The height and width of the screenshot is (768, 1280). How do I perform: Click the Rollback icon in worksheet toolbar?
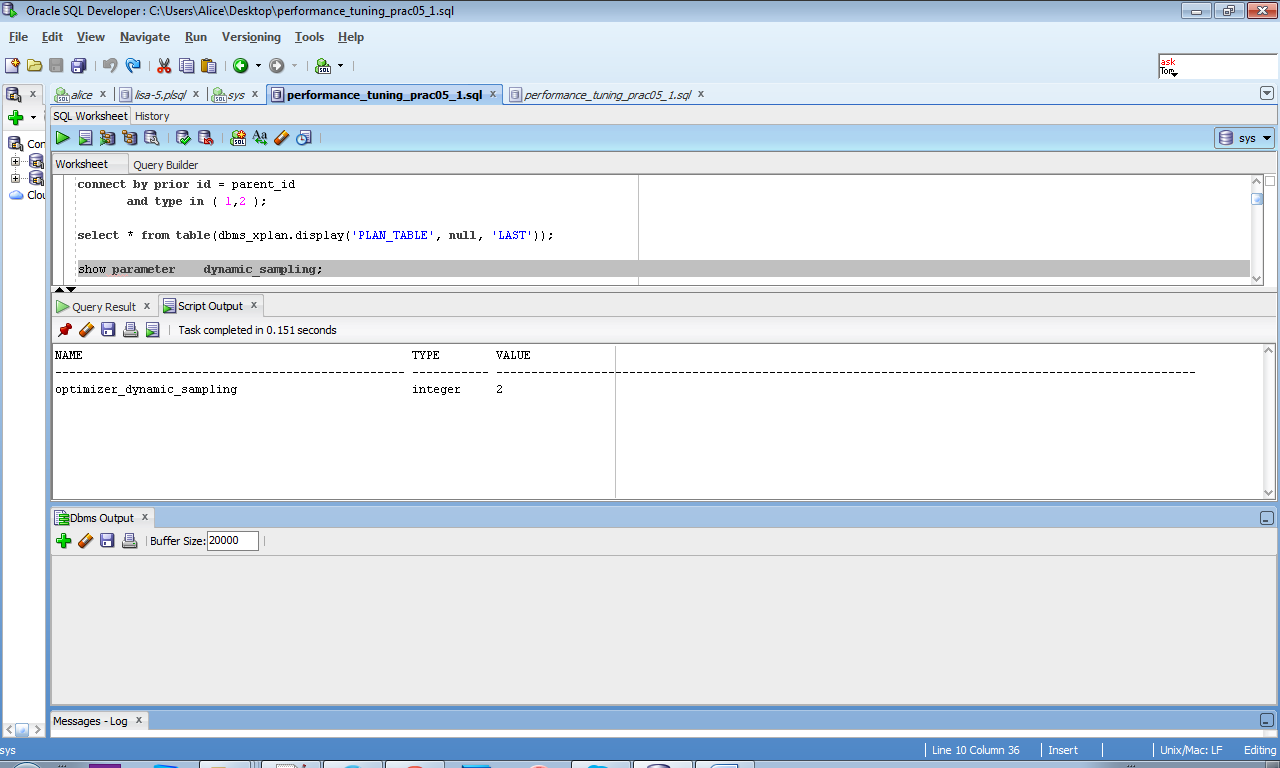coord(205,138)
